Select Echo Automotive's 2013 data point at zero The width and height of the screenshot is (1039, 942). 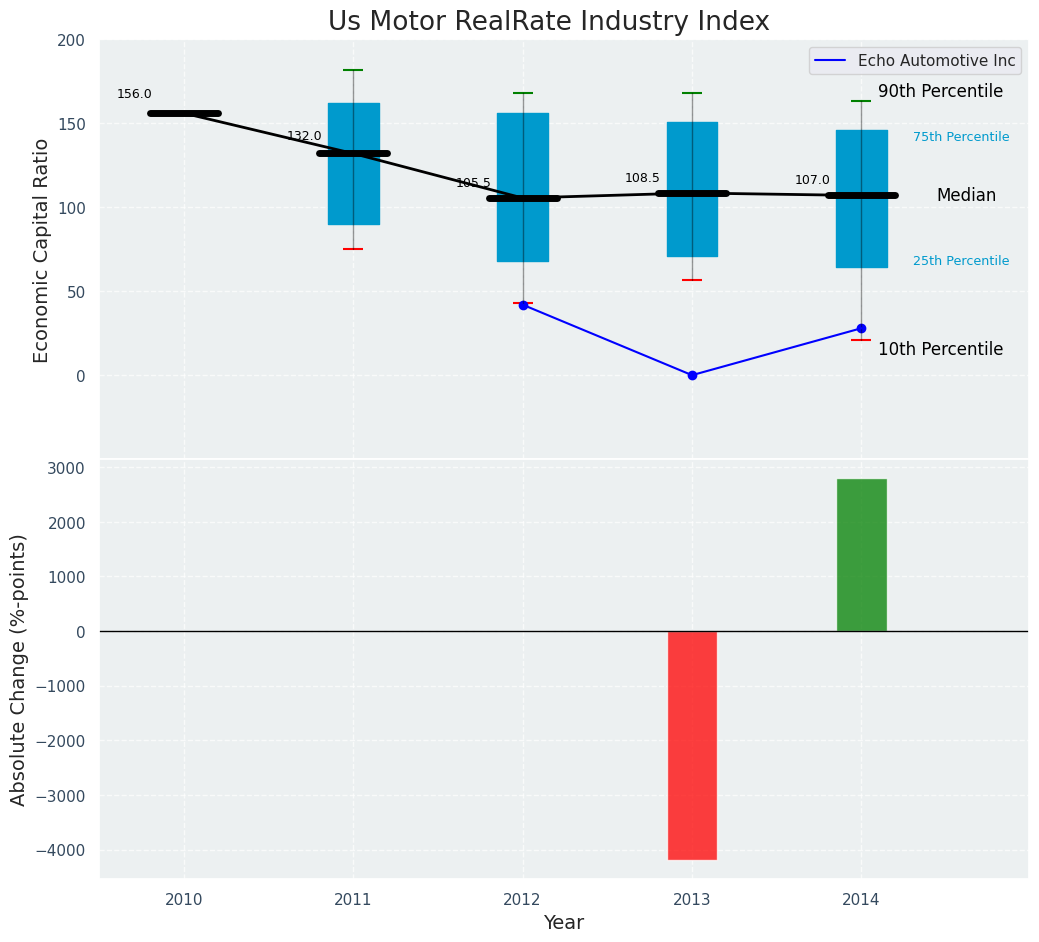point(692,375)
